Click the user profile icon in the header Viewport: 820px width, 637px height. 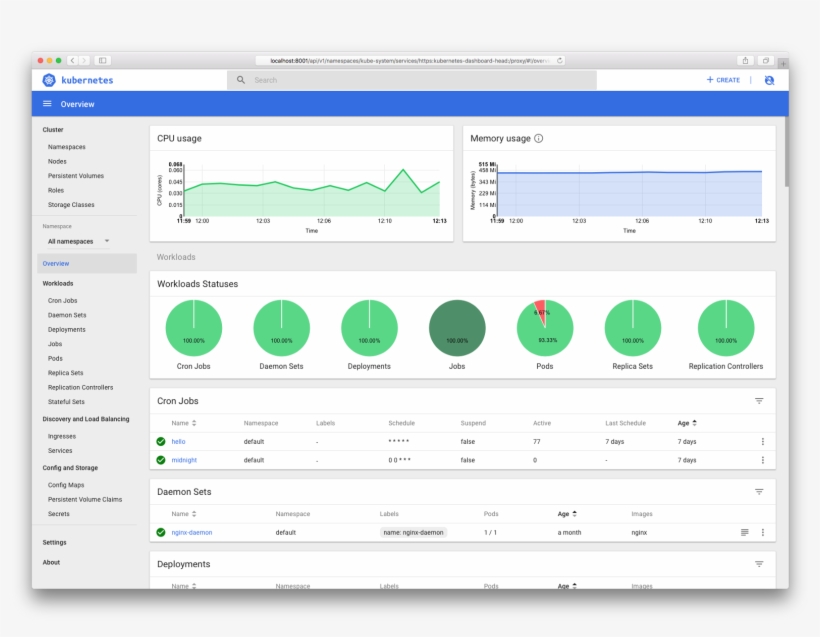pos(768,81)
